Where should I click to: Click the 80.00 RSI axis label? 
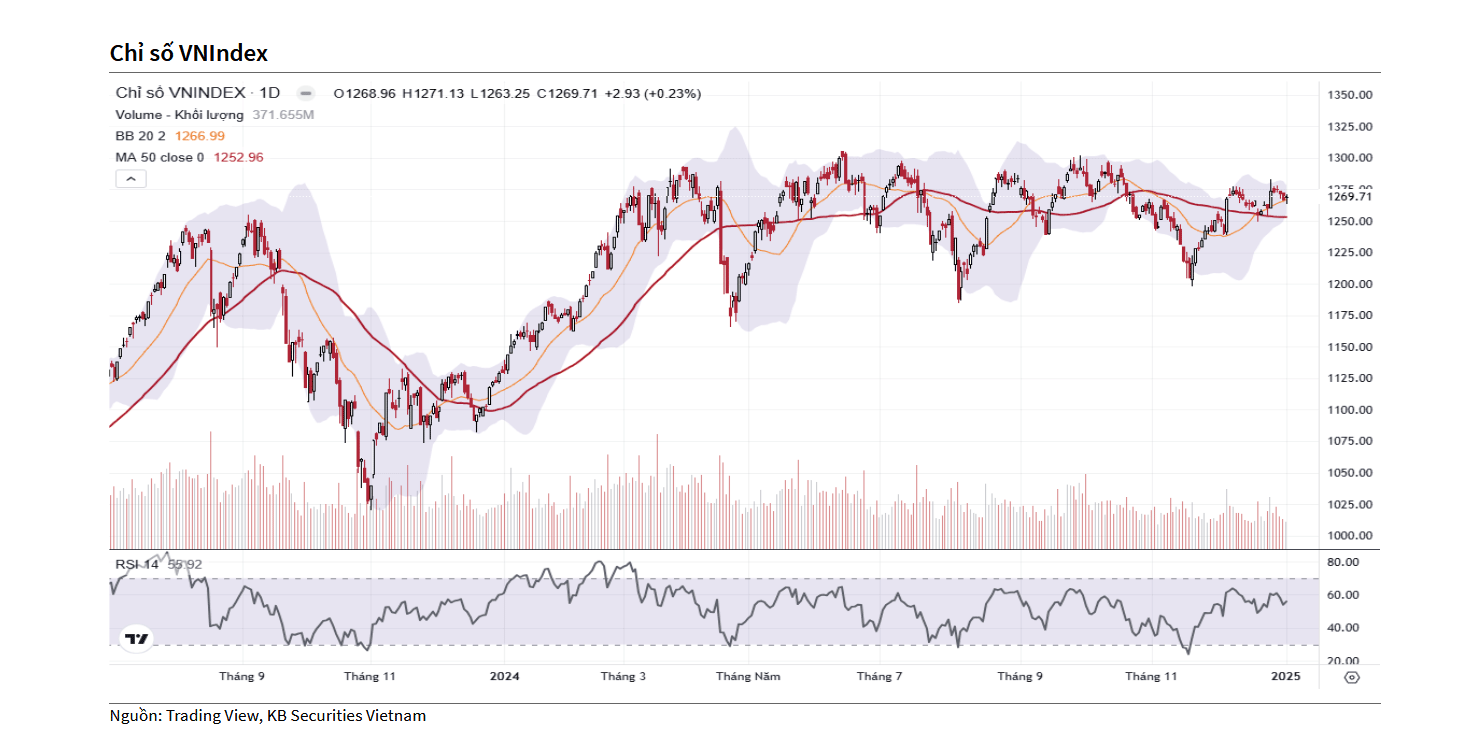[x=1342, y=562]
